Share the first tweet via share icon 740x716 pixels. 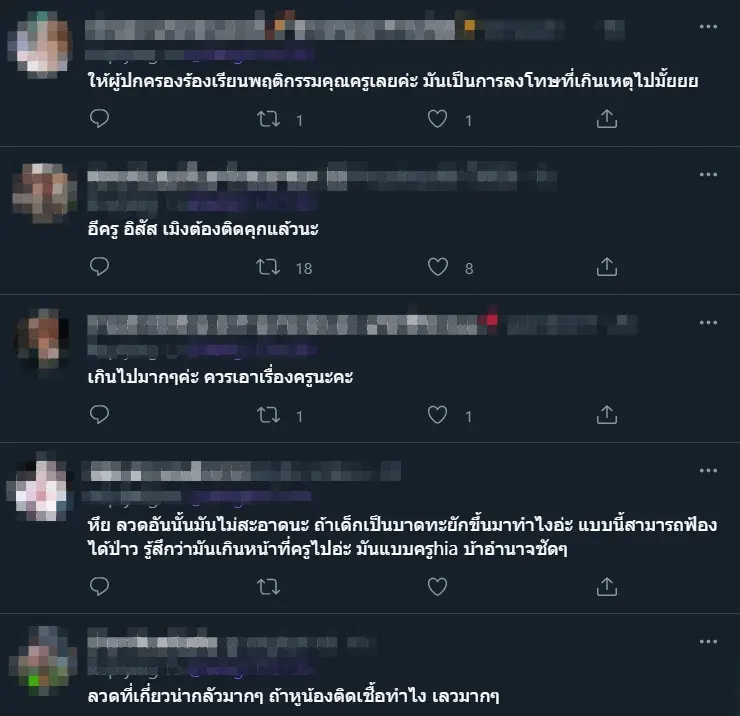pos(606,119)
